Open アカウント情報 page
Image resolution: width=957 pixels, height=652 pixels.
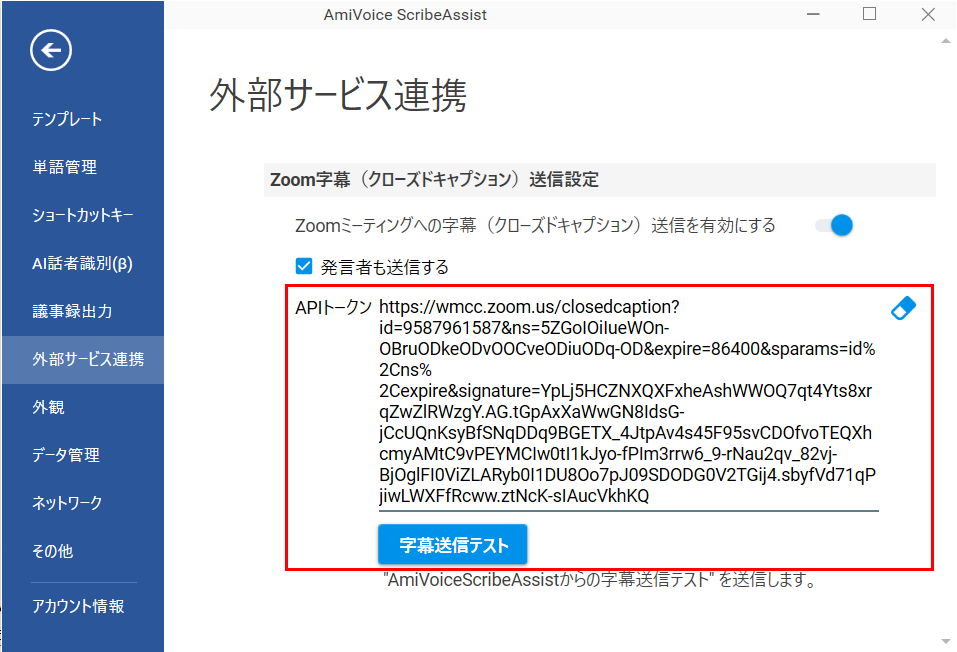pos(83,606)
